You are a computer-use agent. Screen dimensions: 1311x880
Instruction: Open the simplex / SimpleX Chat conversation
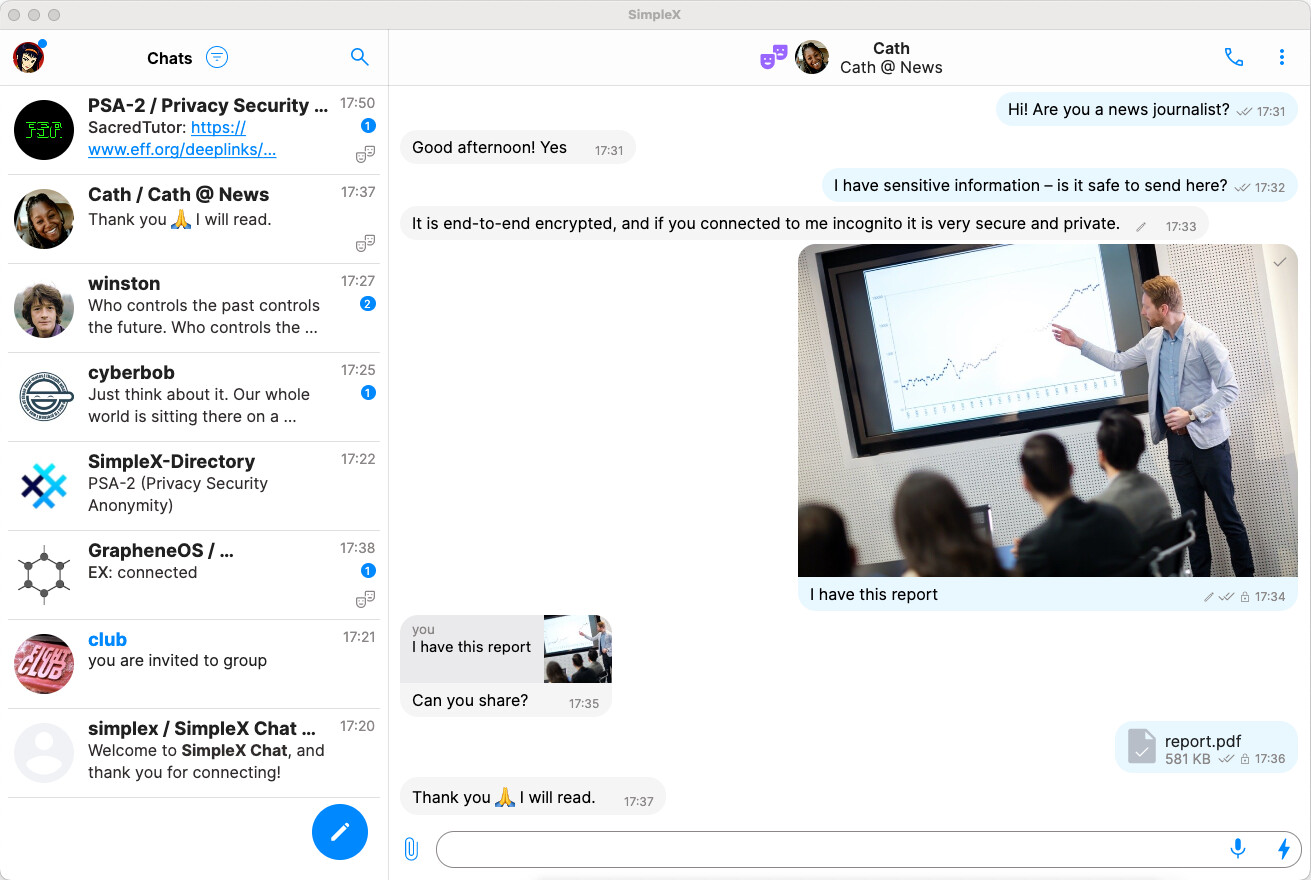[194, 753]
